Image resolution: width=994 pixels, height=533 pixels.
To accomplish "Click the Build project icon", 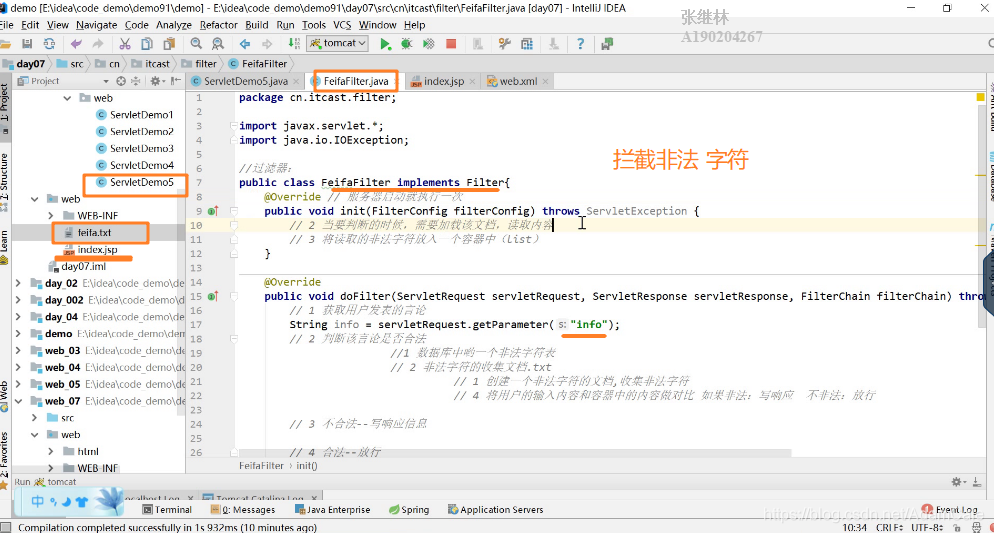I will 294,44.
